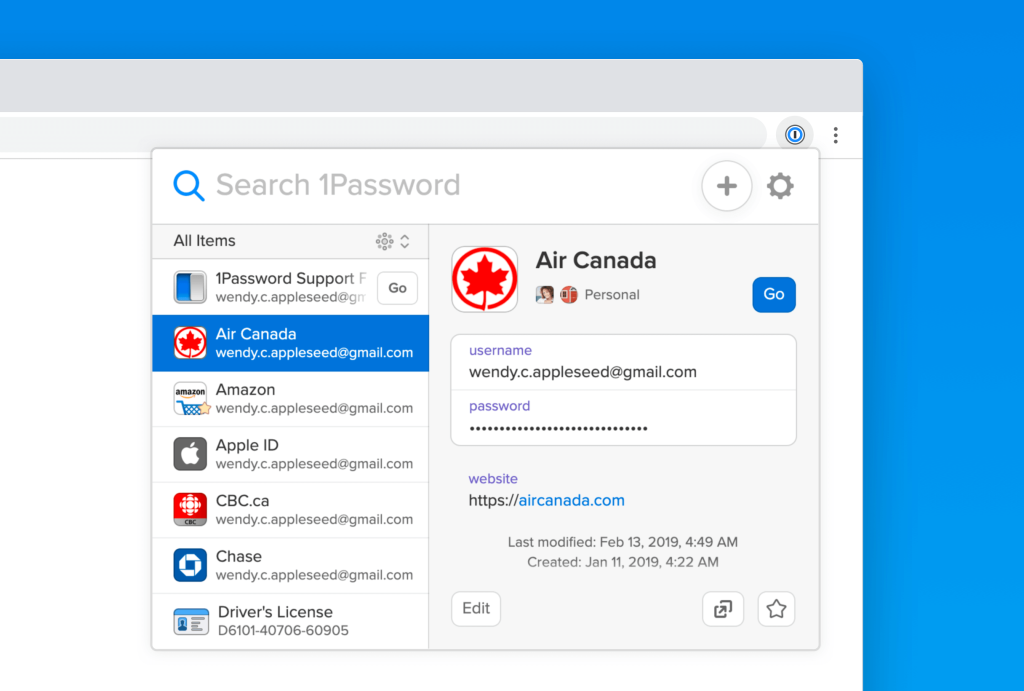Screen dimensions: 1024x691
Task: Click the Amazon shopping cart icon
Action: tap(191, 399)
